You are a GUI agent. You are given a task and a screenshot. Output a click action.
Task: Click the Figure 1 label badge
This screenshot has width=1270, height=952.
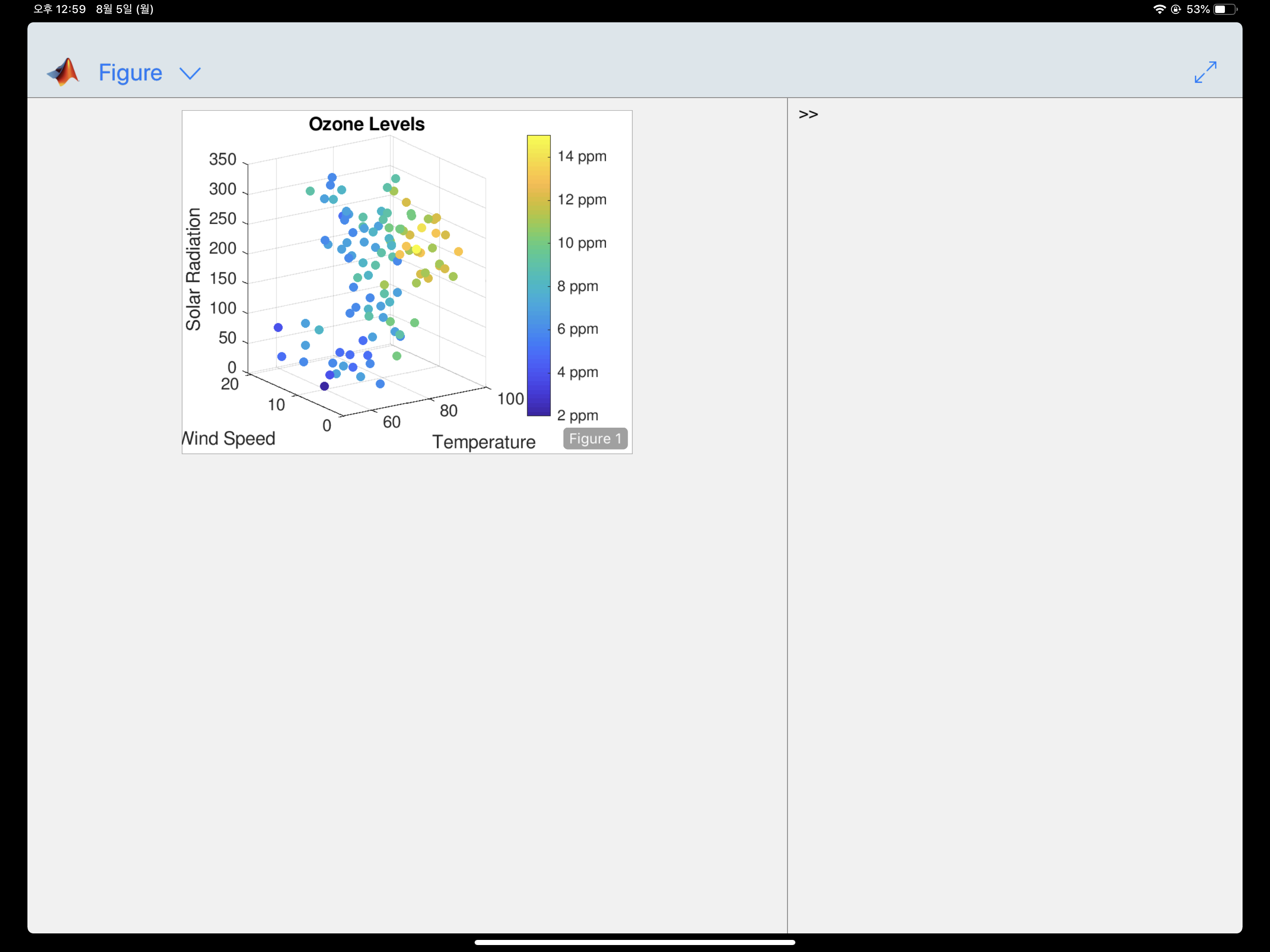tap(595, 439)
